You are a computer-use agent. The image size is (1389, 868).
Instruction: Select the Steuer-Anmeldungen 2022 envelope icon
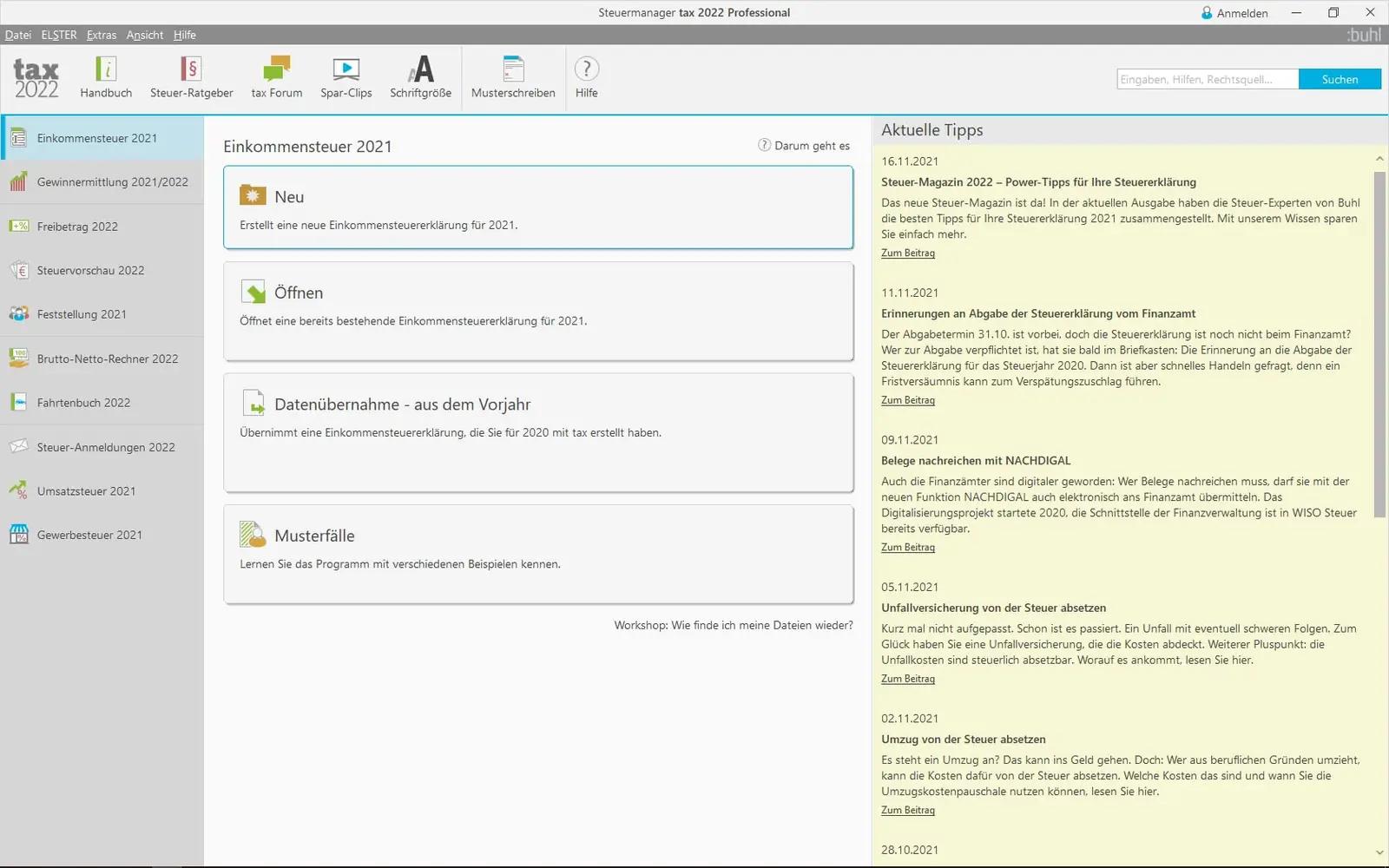tap(18, 447)
